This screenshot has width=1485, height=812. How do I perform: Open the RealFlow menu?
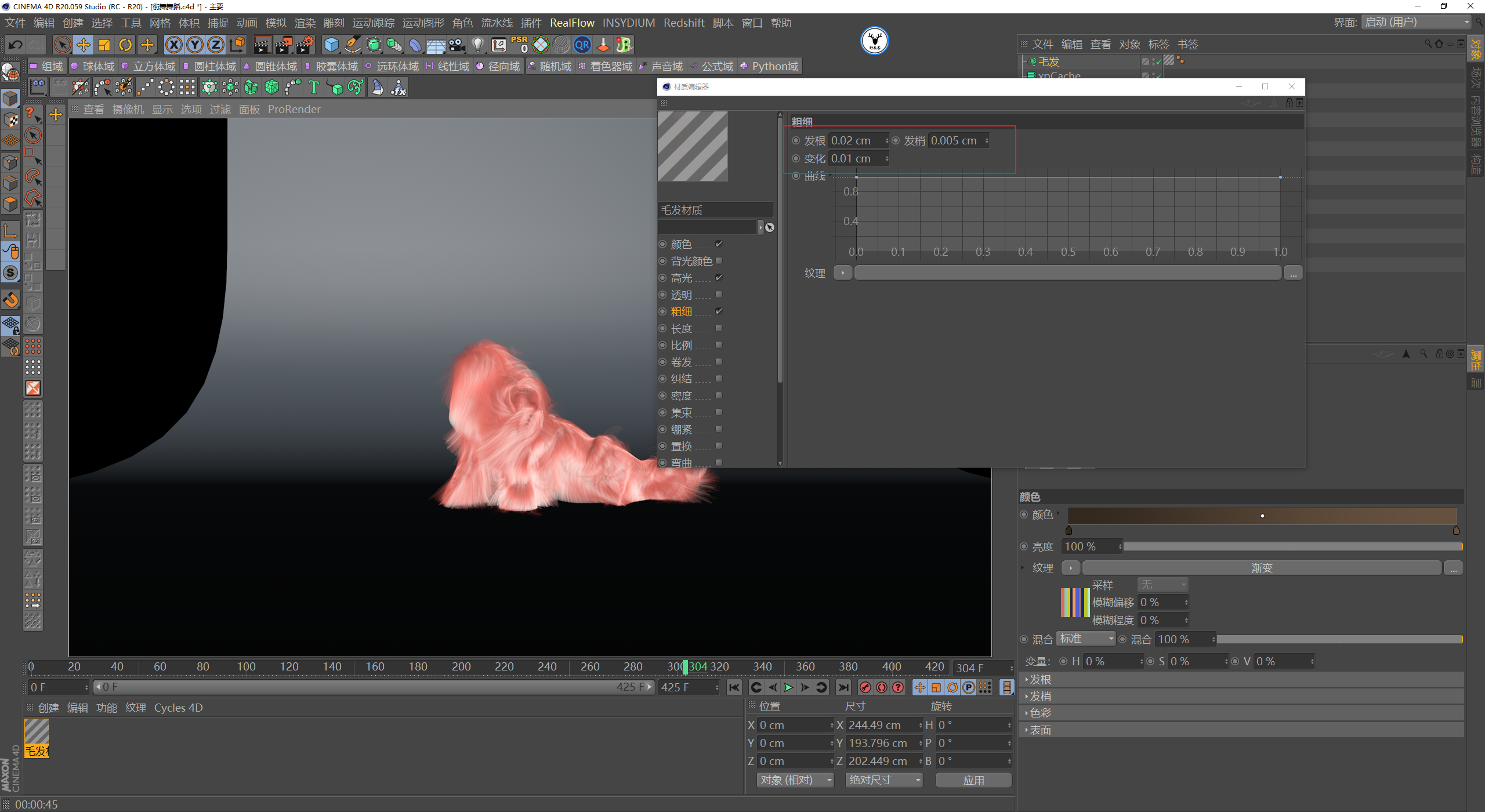tap(572, 23)
